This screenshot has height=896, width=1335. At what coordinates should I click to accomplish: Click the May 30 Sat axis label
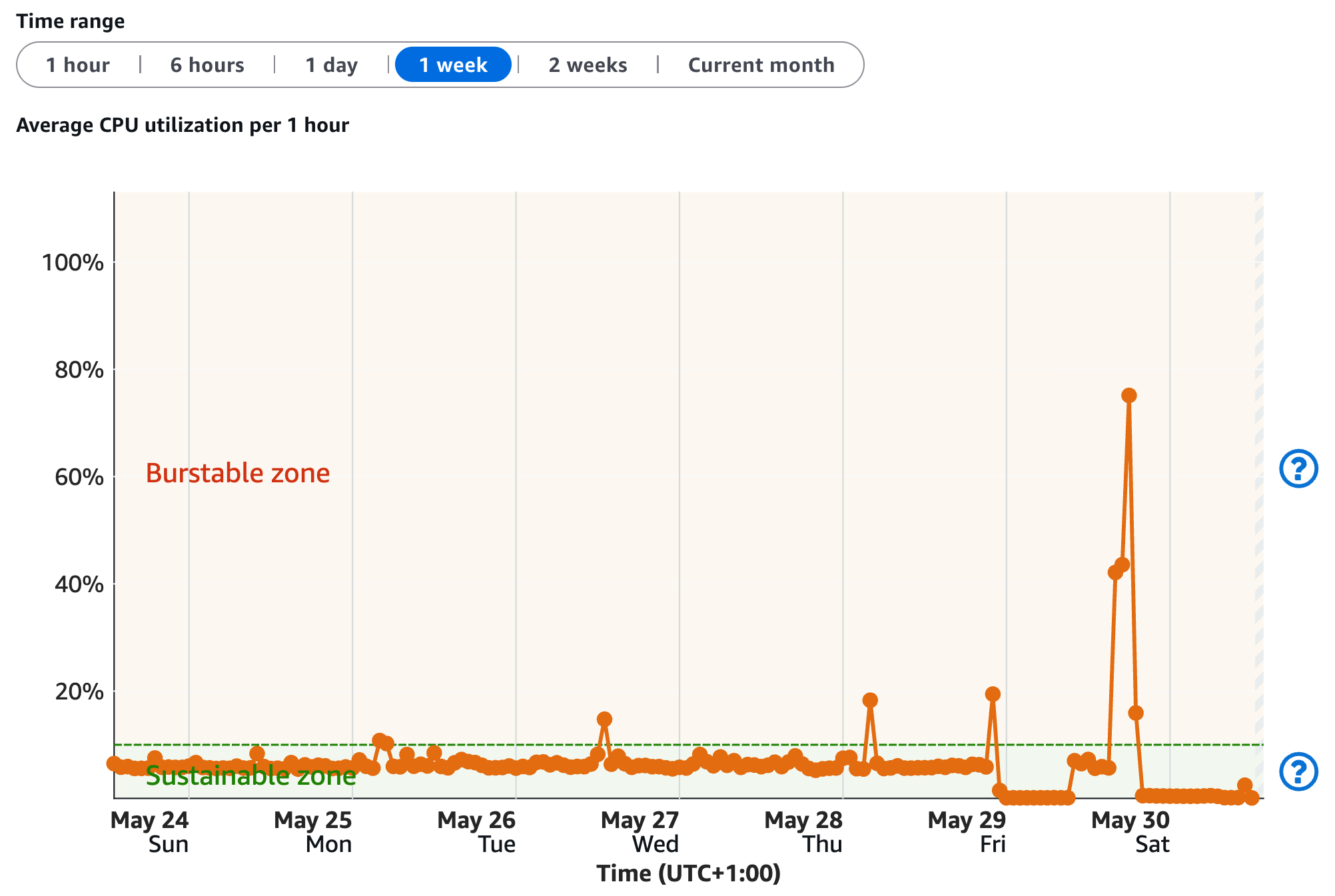tap(1130, 832)
